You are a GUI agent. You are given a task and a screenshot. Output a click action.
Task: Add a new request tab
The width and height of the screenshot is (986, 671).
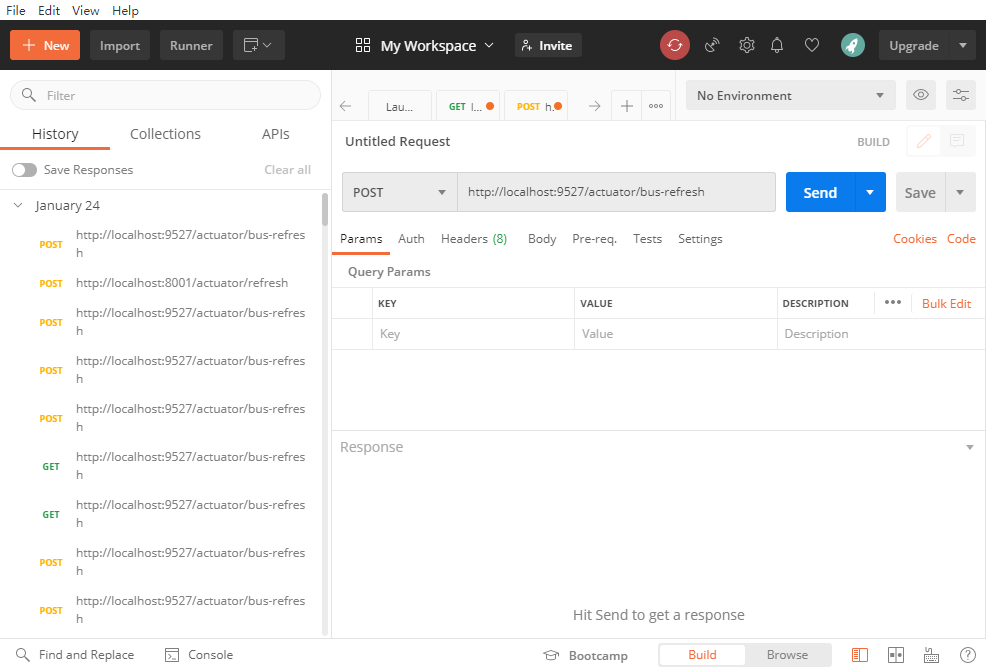click(x=626, y=106)
